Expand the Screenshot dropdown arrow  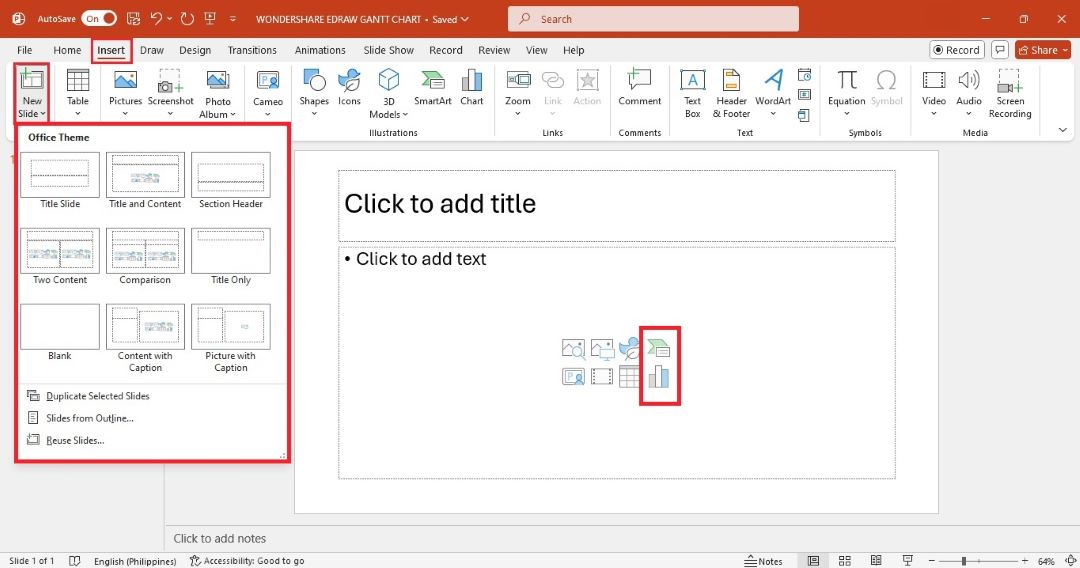[x=170, y=114]
